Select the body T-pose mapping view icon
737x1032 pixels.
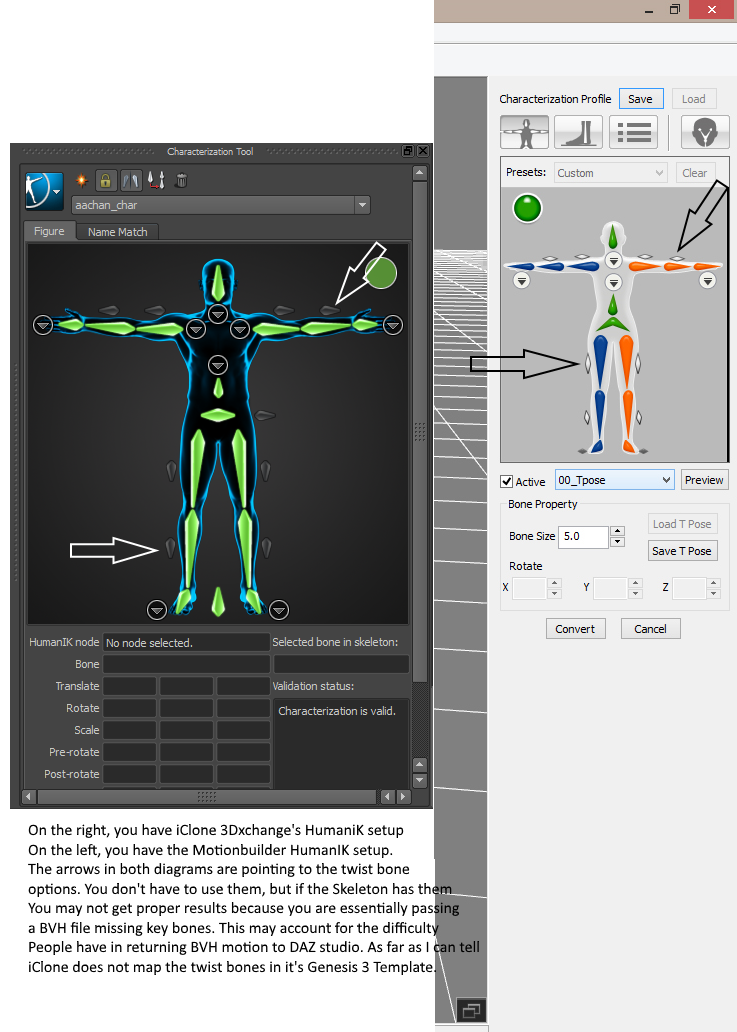tap(524, 131)
